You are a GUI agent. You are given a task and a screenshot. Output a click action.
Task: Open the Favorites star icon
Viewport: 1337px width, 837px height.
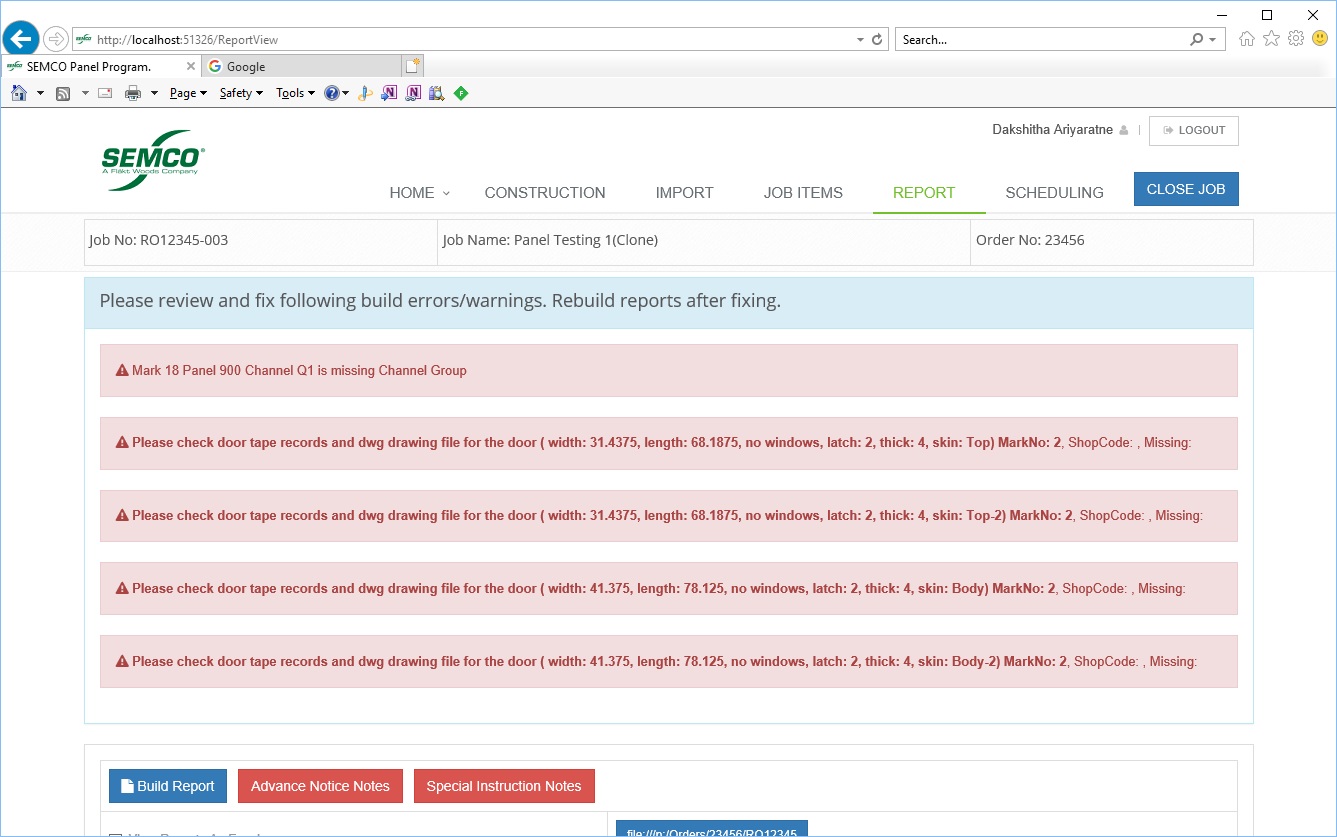point(1271,39)
